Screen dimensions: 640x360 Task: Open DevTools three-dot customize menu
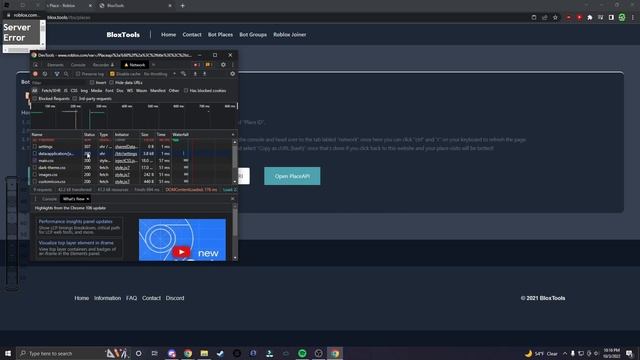233,64
